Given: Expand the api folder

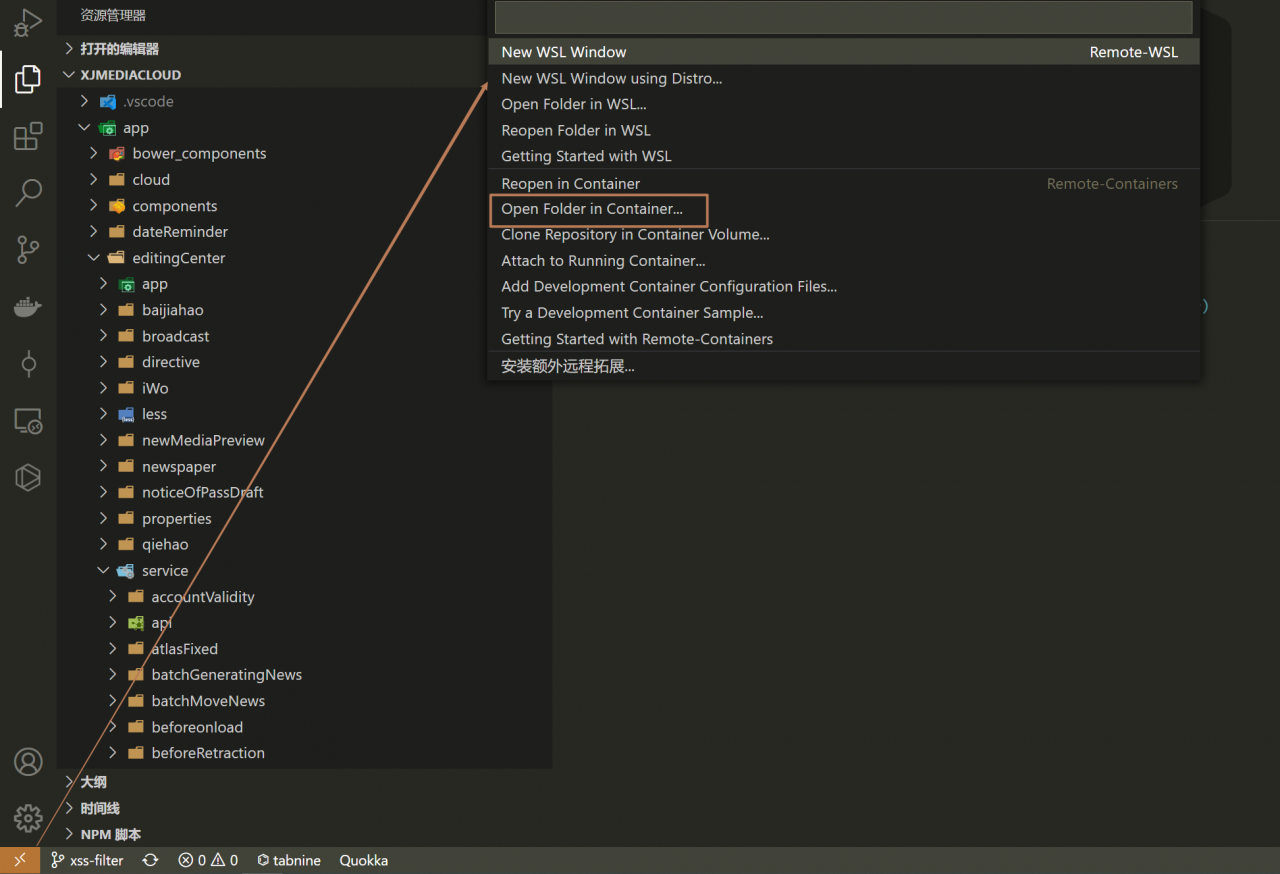Looking at the screenshot, I should point(304,623).
